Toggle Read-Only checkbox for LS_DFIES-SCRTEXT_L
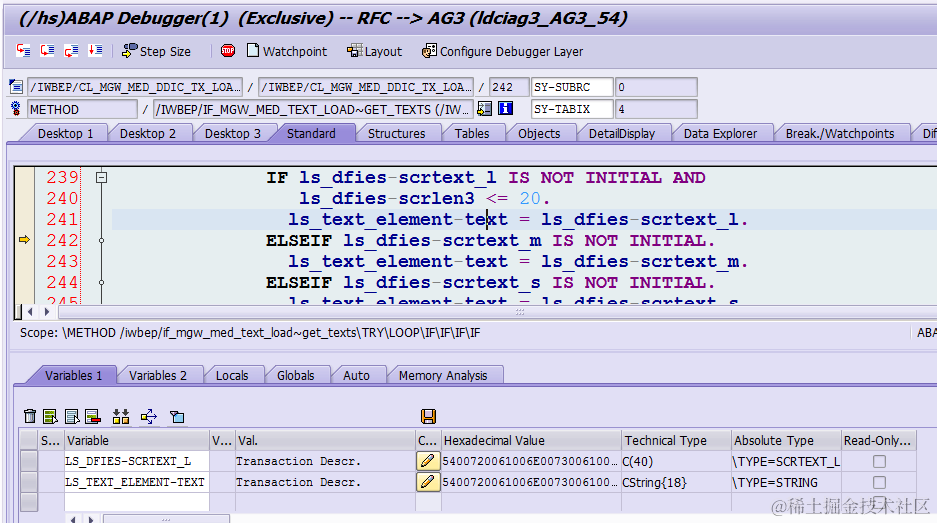Viewport: 937px width, 523px height. [x=879, y=461]
